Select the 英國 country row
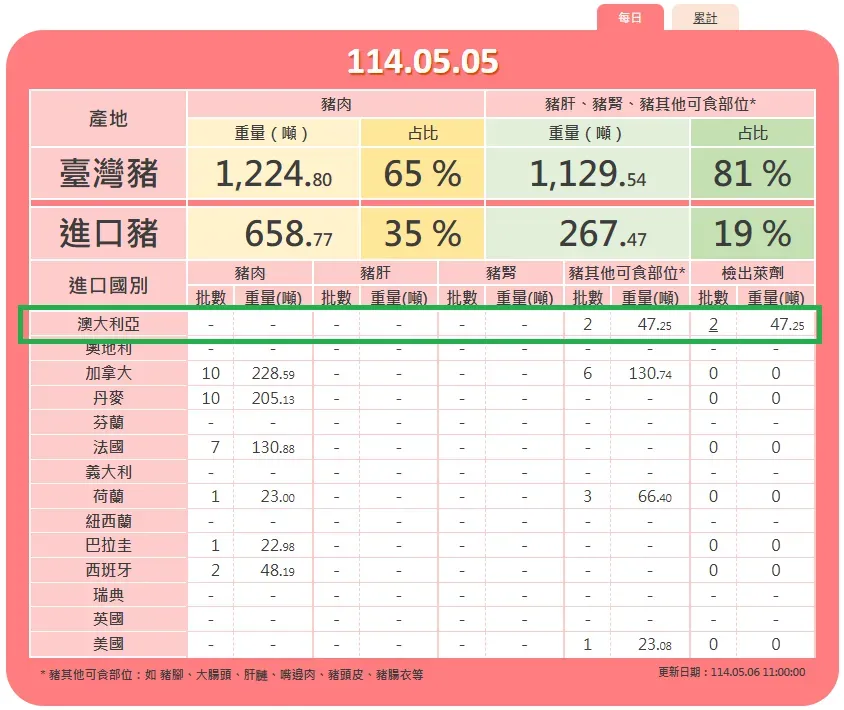This screenshot has height=710, width=844. 422,619
